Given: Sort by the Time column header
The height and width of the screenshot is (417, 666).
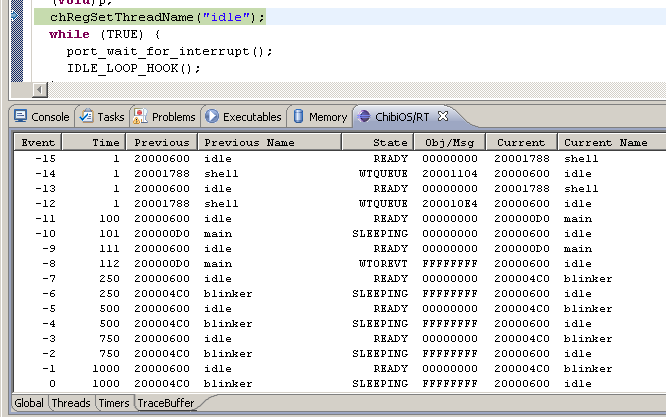Looking at the screenshot, I should click(94, 142).
